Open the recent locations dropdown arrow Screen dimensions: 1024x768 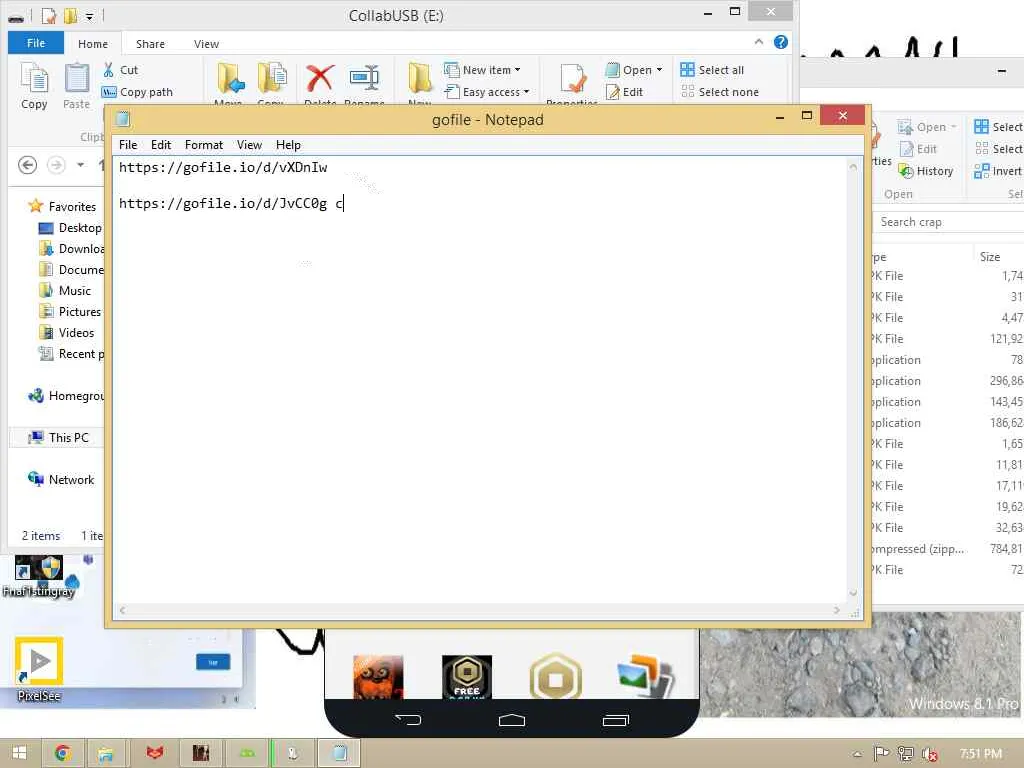(x=80, y=165)
